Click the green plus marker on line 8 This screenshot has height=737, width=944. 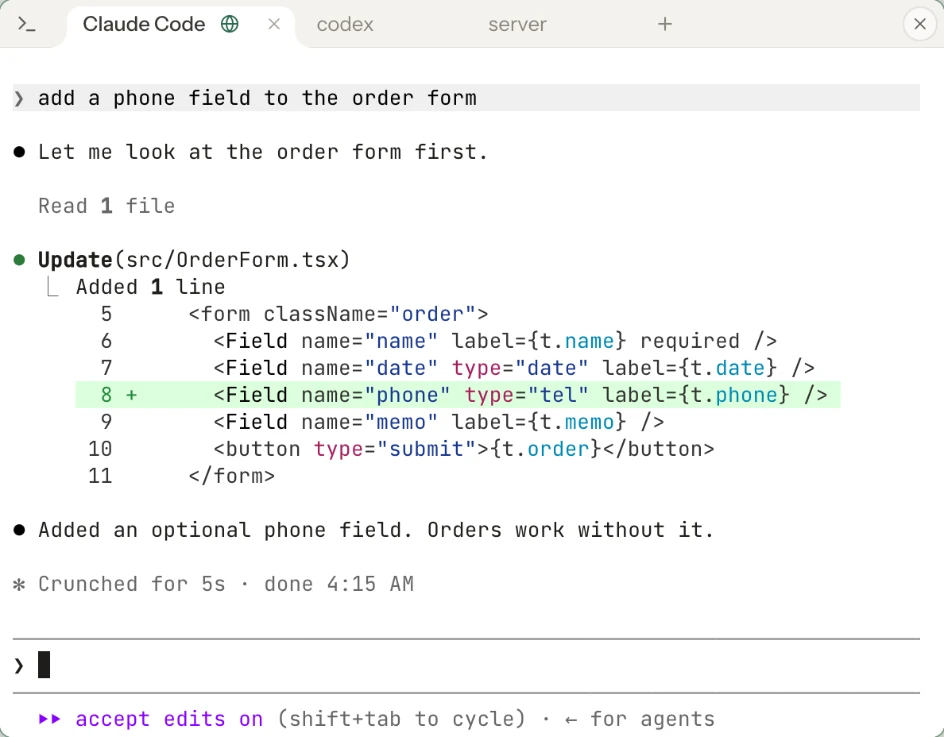(131, 395)
